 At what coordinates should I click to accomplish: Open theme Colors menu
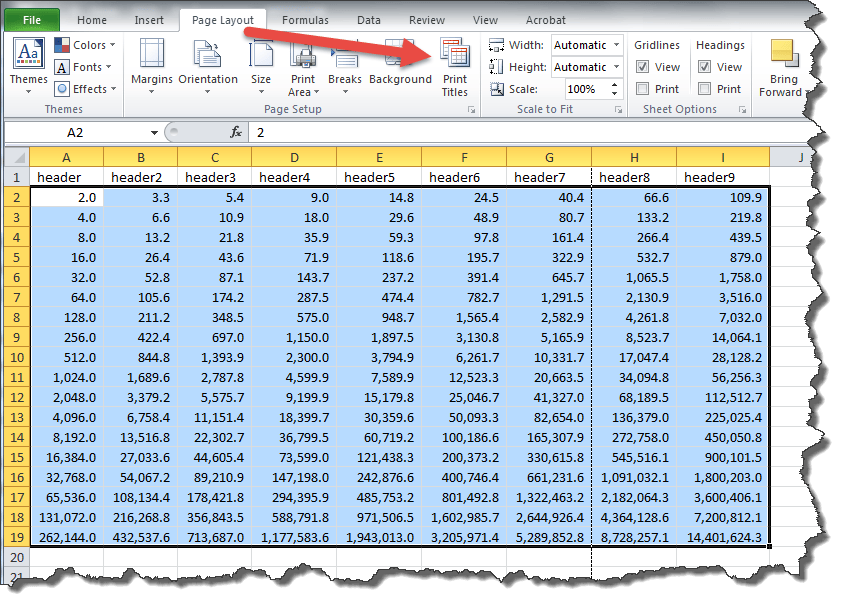point(85,45)
